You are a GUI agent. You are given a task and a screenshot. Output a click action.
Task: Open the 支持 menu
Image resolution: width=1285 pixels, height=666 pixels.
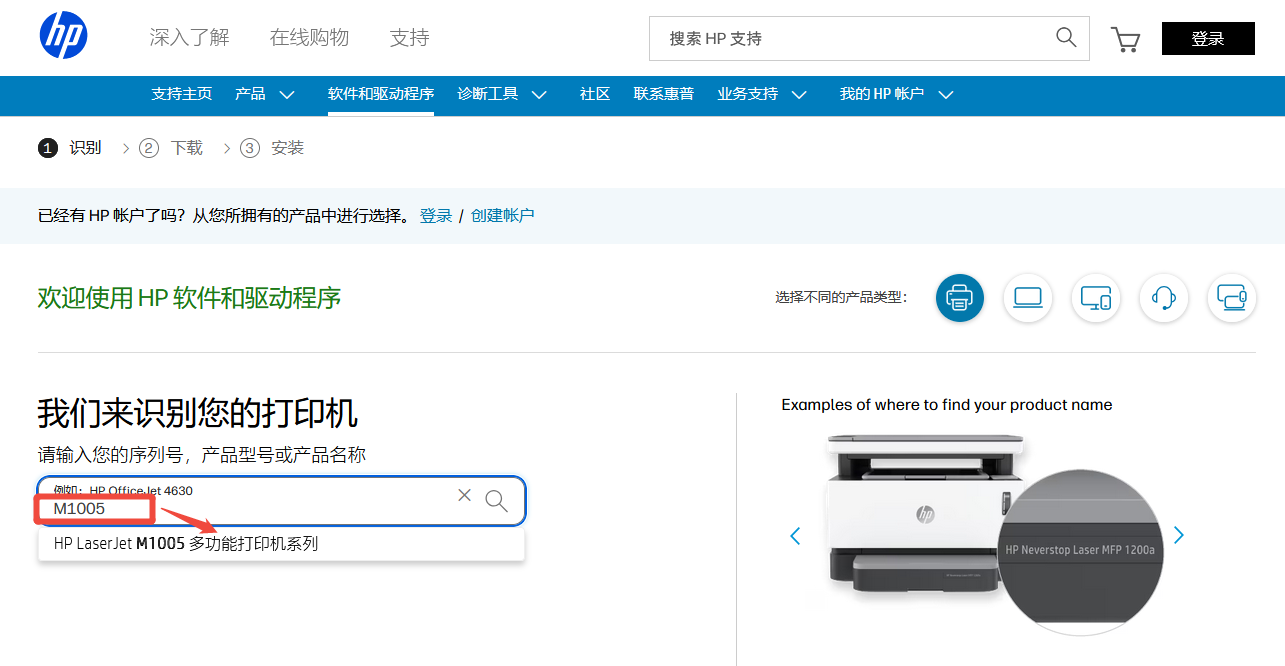(x=410, y=38)
